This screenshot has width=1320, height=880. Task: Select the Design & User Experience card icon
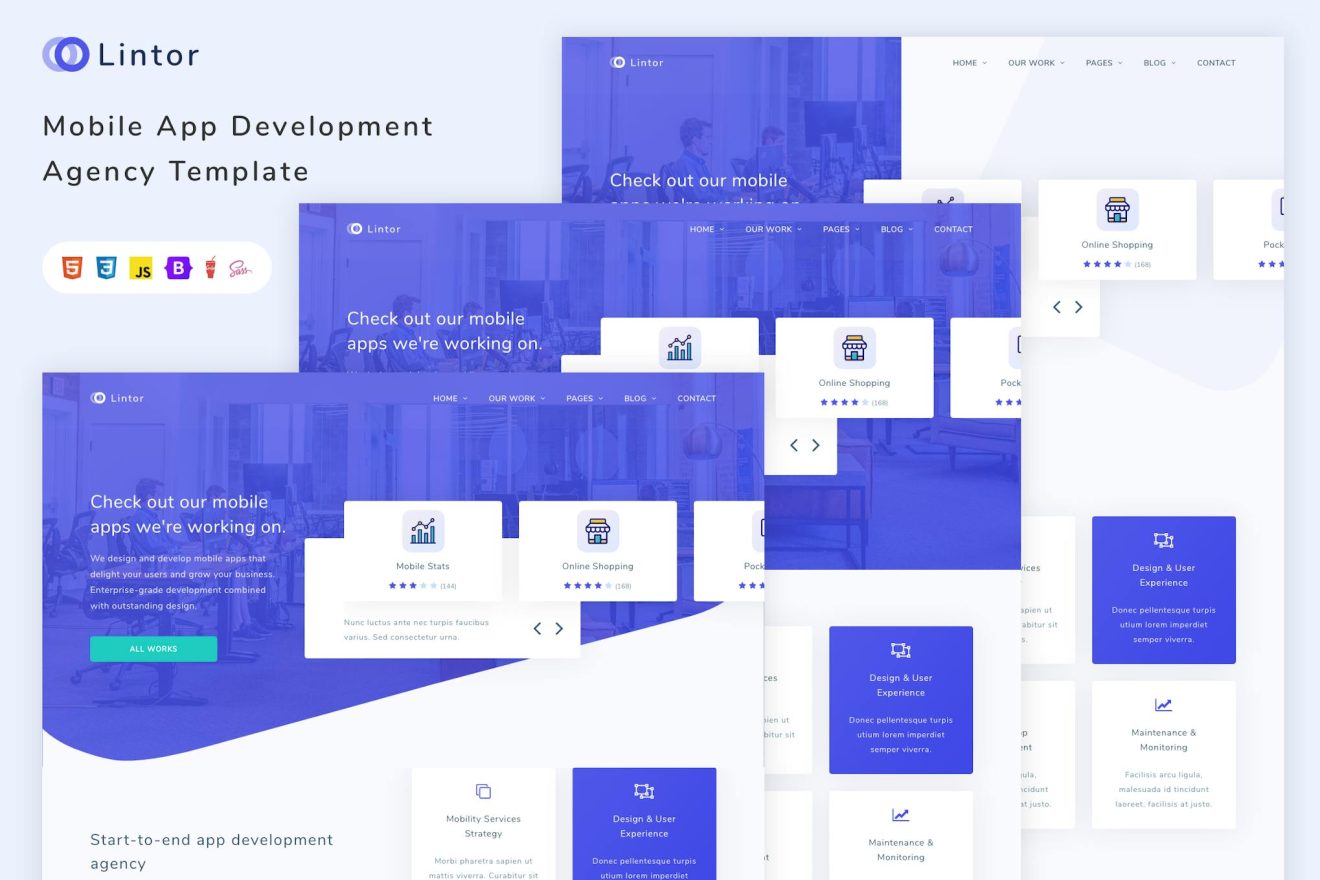pos(644,791)
